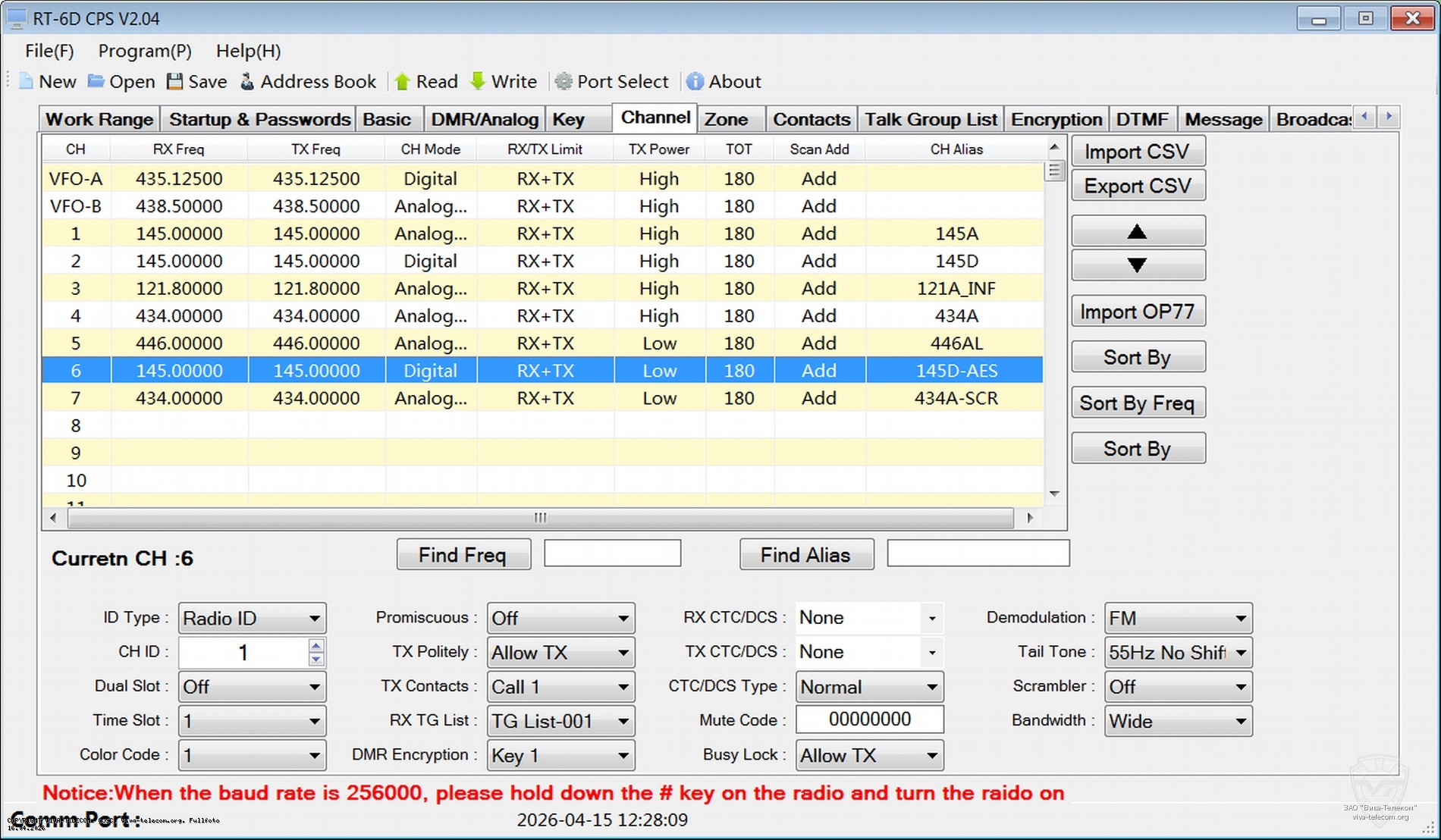
Task: Expand the Scrambler dropdown
Action: [1241, 687]
